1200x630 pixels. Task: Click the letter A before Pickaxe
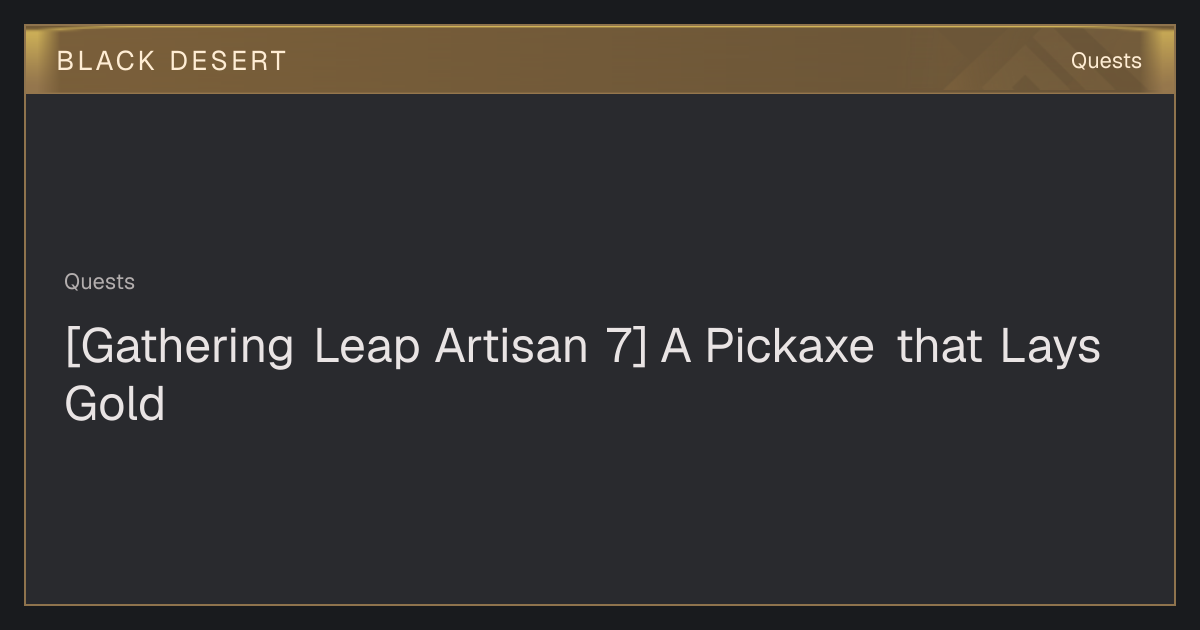(x=676, y=347)
